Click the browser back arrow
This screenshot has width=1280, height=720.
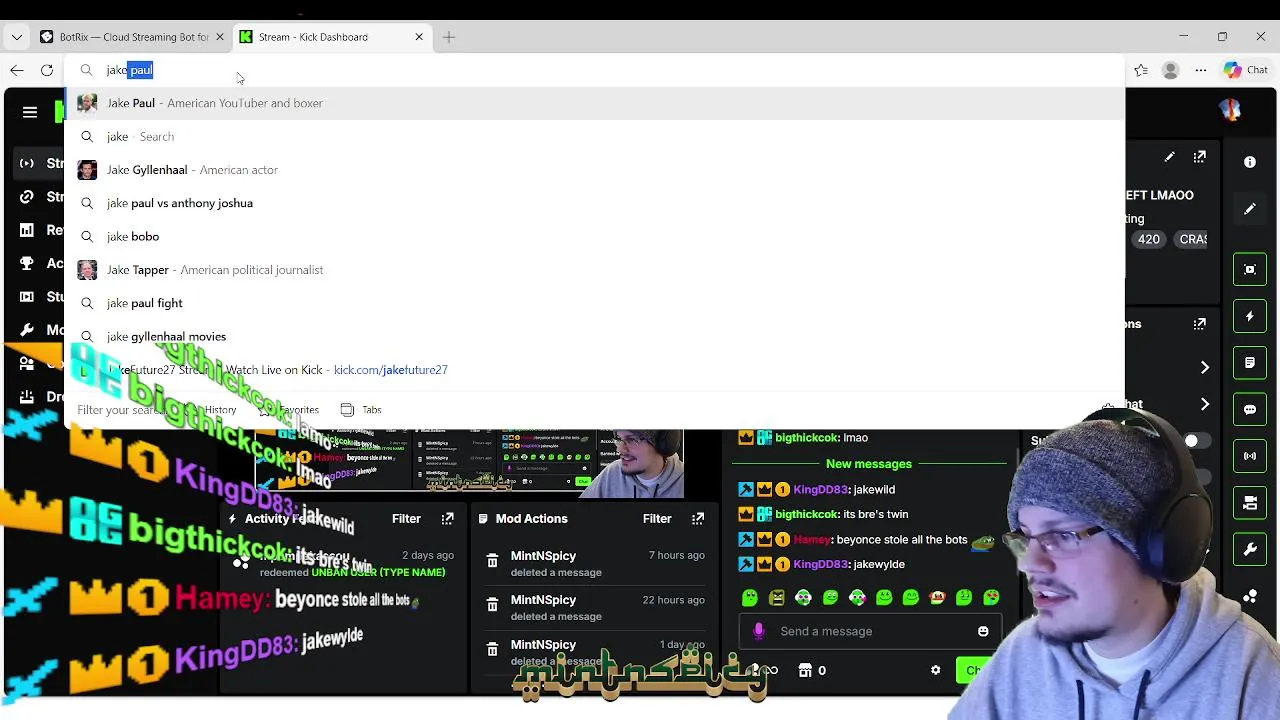[17, 70]
